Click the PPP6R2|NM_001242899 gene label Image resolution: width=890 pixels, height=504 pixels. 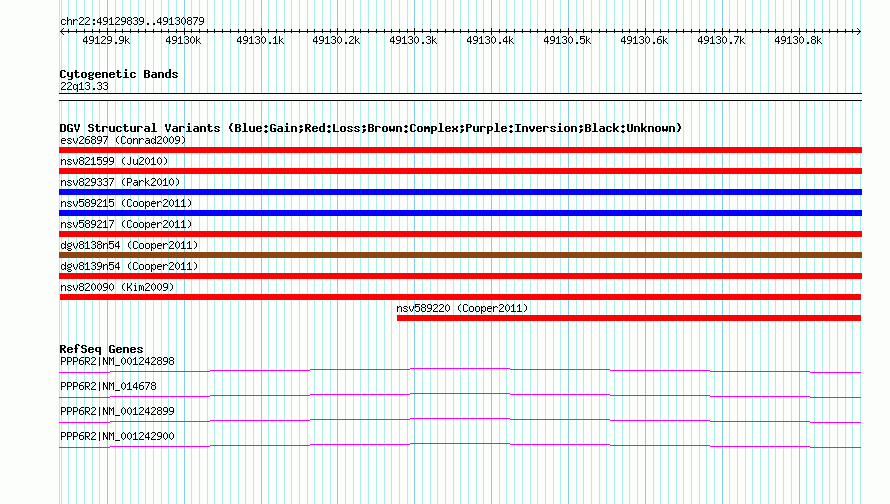pos(117,411)
